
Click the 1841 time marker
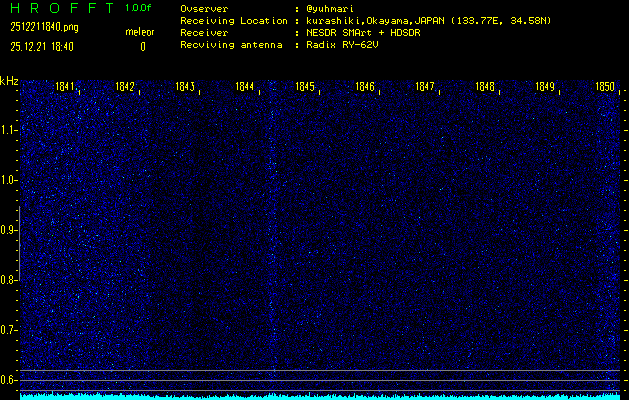tap(65, 86)
